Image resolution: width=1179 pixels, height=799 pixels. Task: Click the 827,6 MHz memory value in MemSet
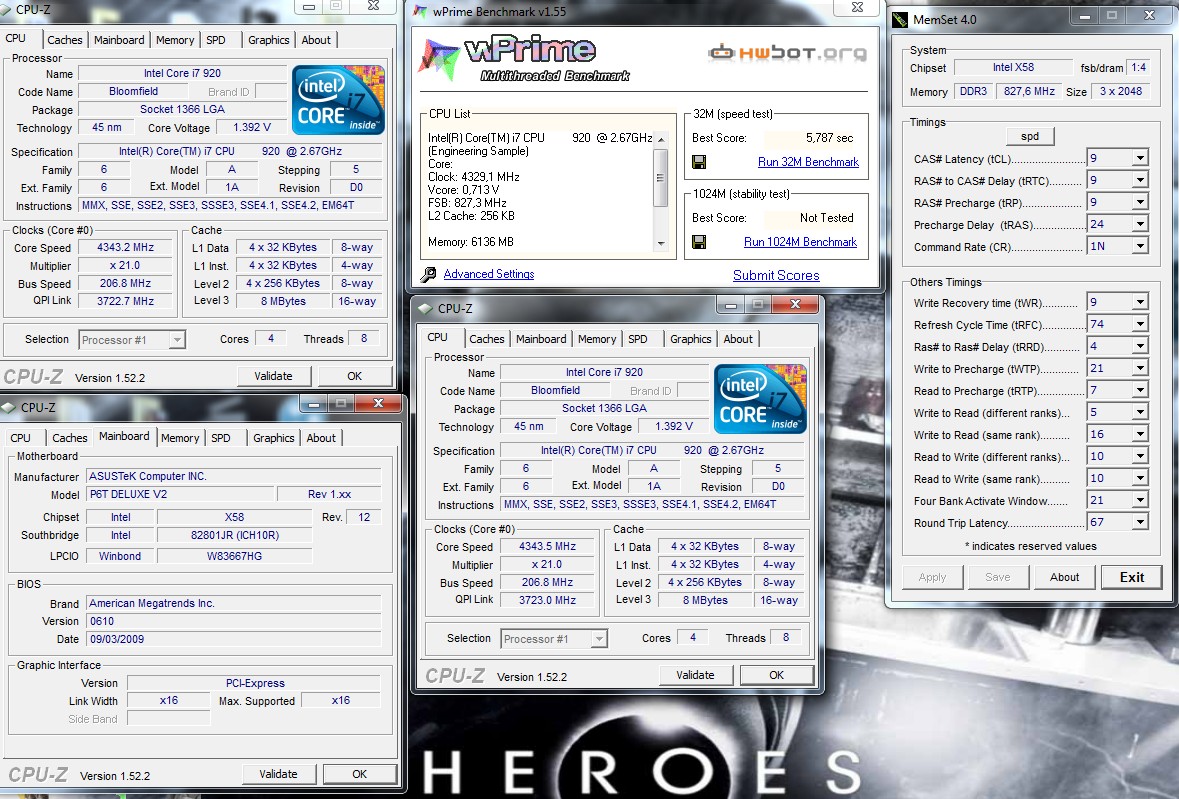click(1029, 91)
